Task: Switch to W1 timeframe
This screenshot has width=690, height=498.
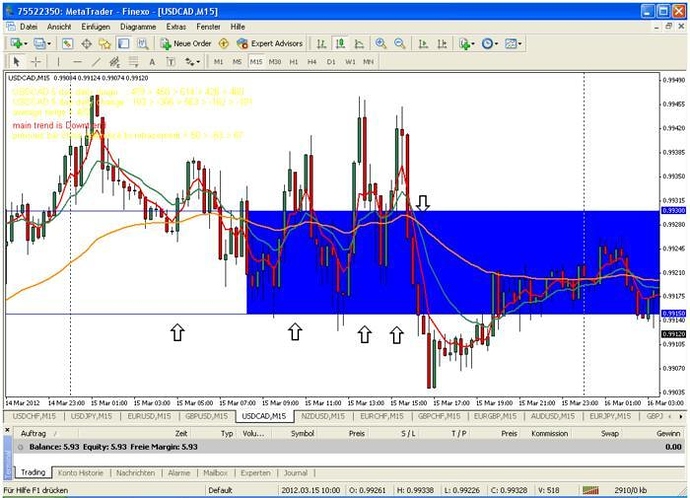Action: pyautogui.click(x=350, y=62)
